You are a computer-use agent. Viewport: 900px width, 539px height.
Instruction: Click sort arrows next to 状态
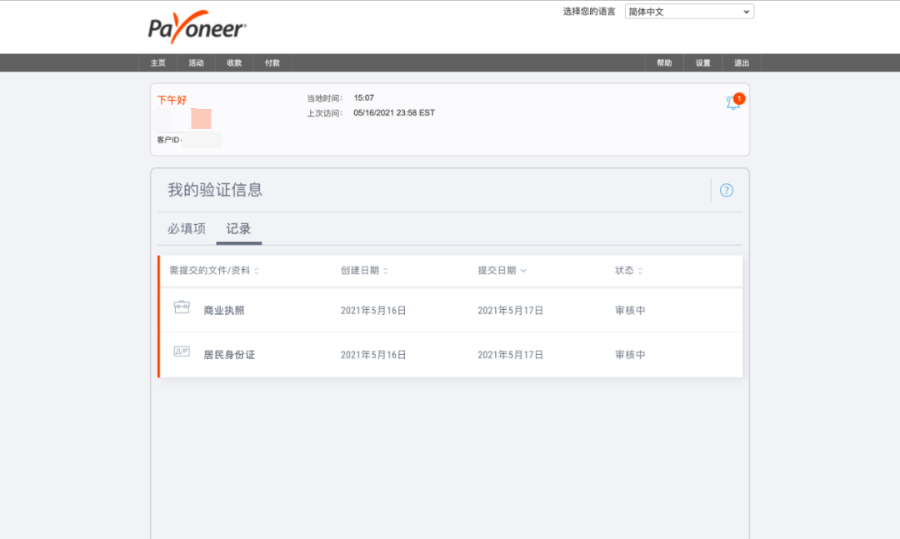click(641, 271)
